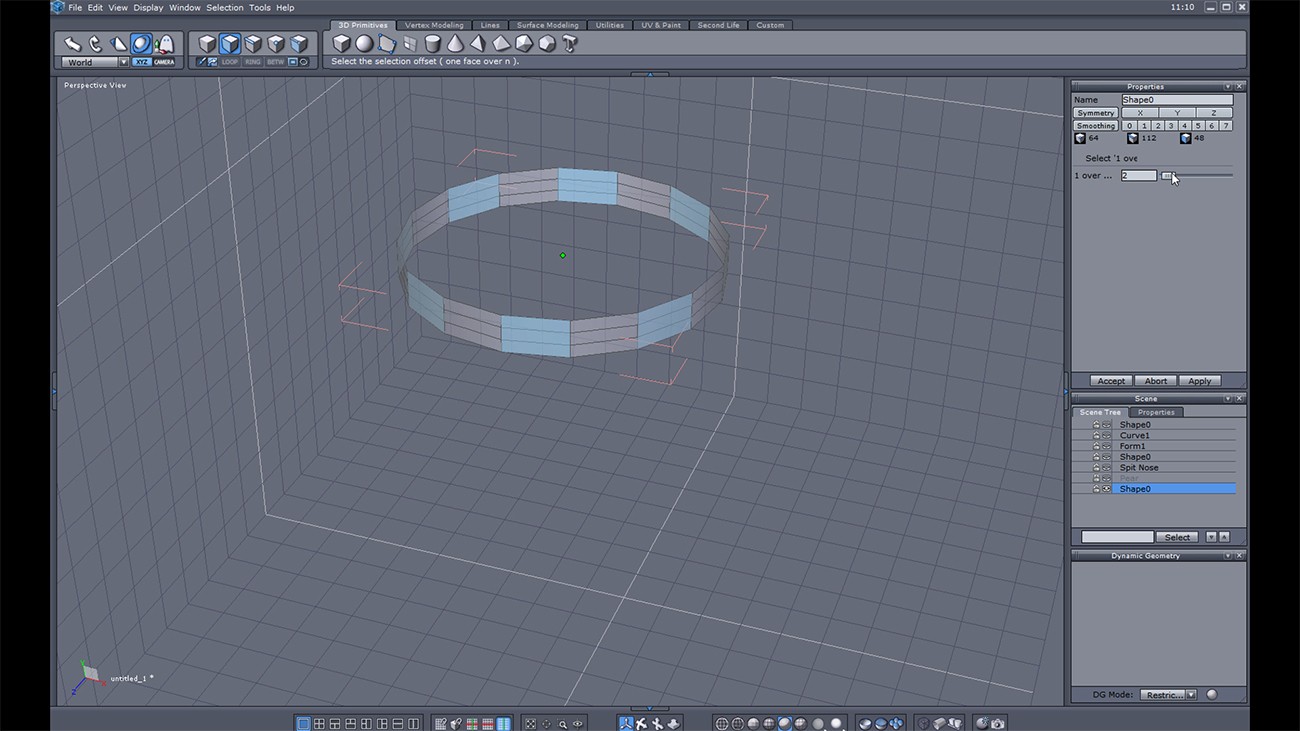Select the Rotate manipulator tool
Screen dimensions: 1300x731
(96, 44)
